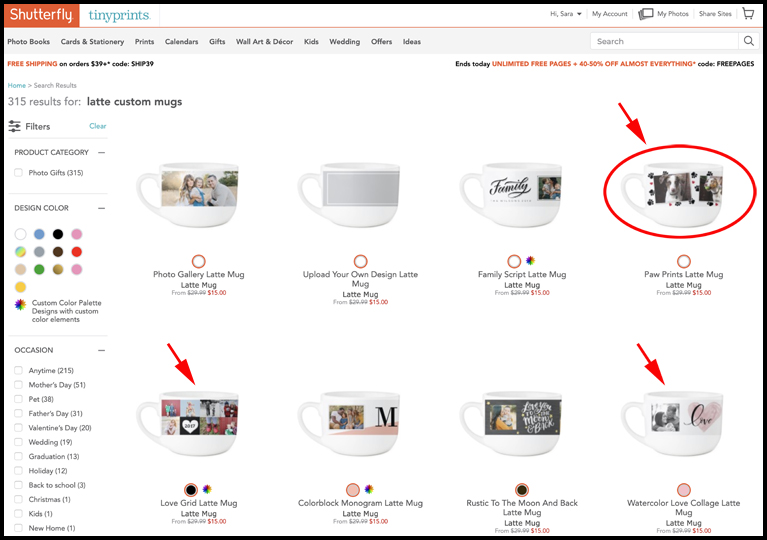767x540 pixels.
Task: Select the black design color filter swatch
Action: 58,234
